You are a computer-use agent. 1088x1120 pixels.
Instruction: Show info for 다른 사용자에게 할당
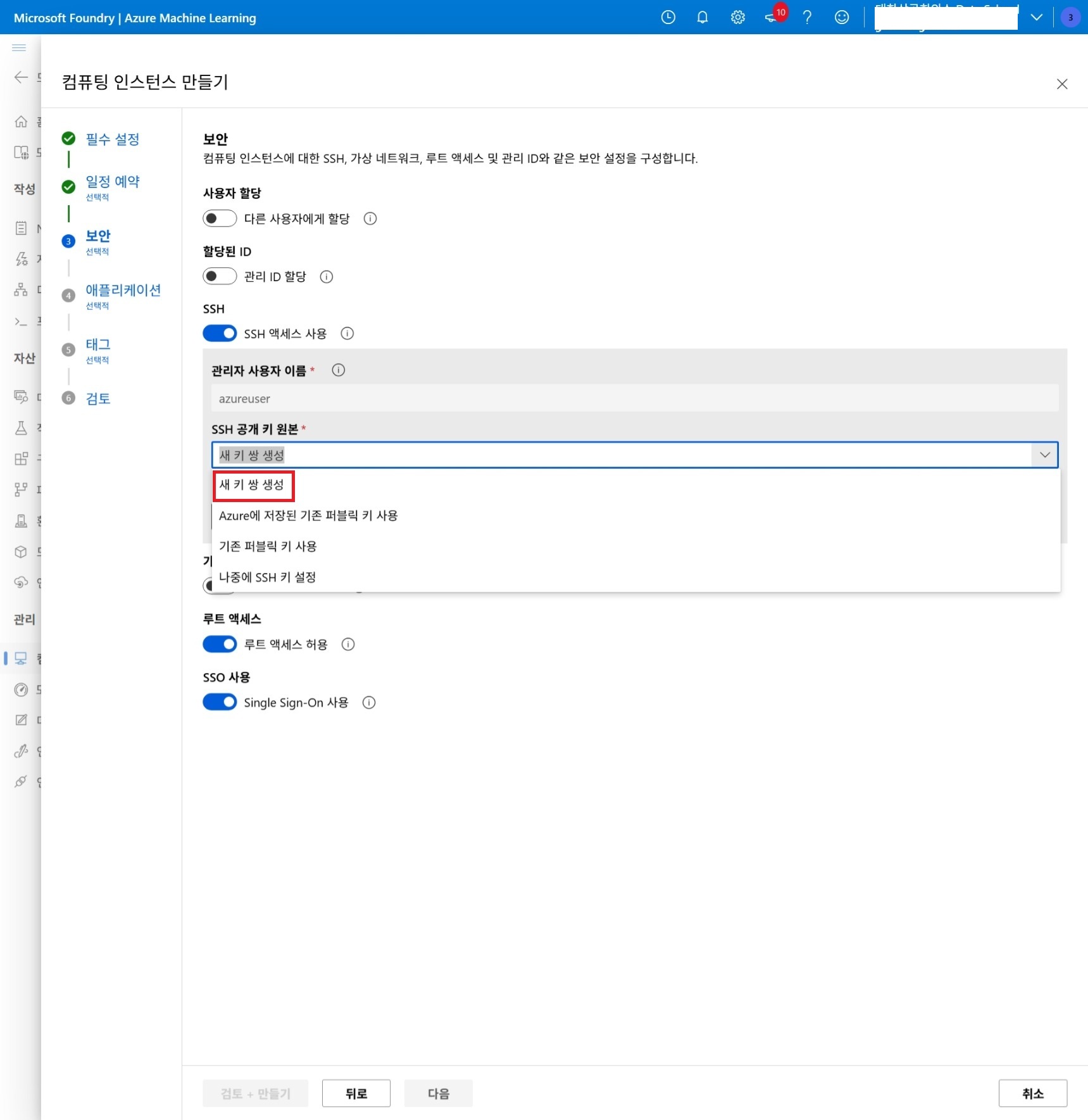[x=370, y=218]
